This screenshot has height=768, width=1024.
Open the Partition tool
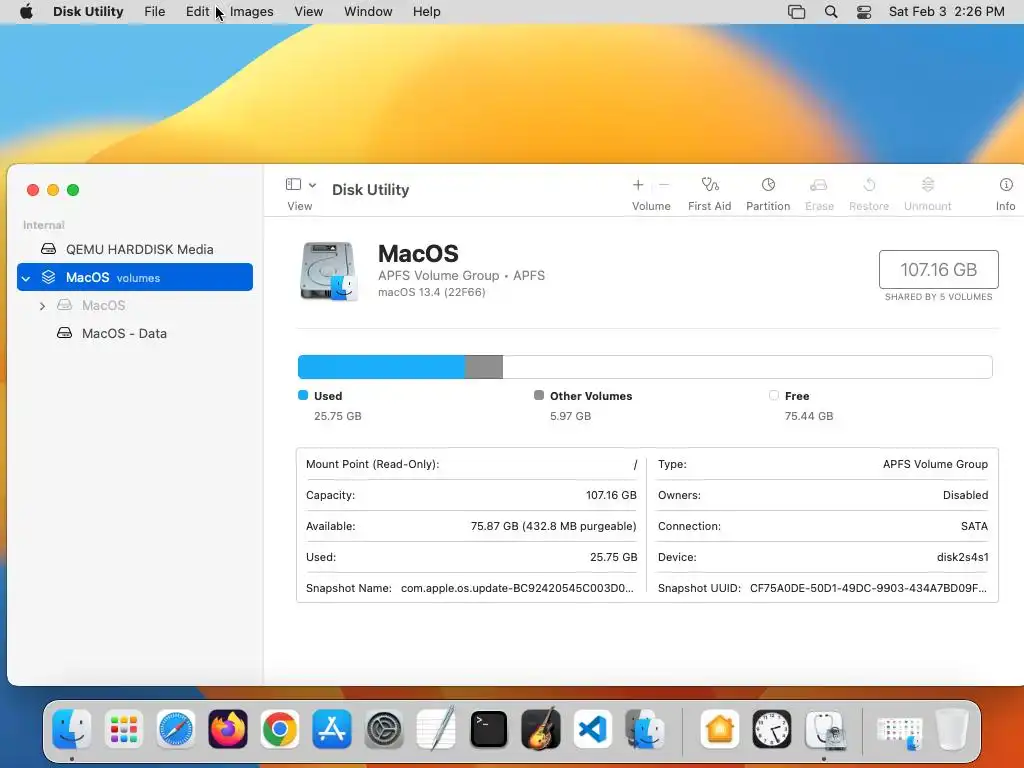coord(768,185)
